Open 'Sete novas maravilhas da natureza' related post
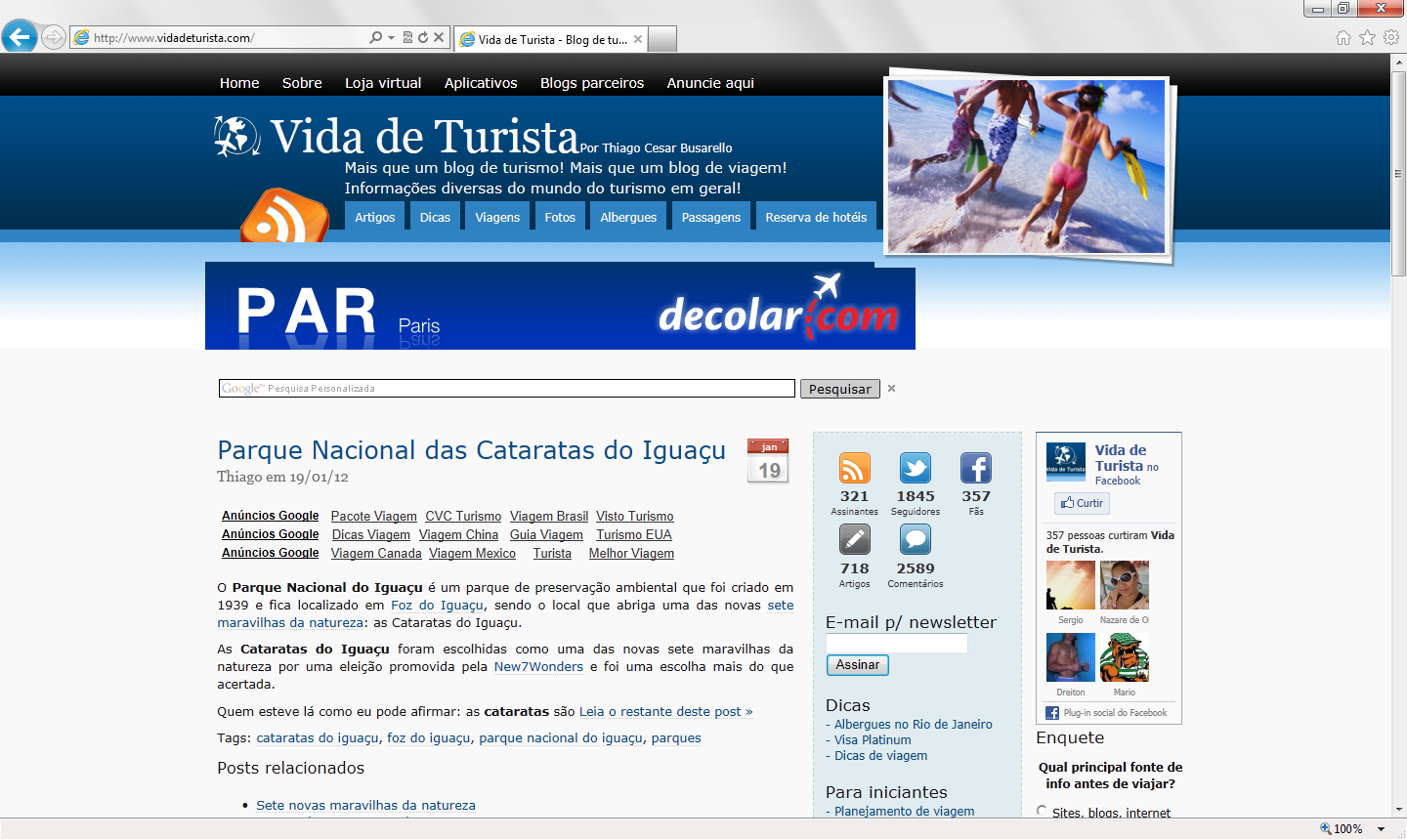1407x840 pixels. click(x=365, y=805)
